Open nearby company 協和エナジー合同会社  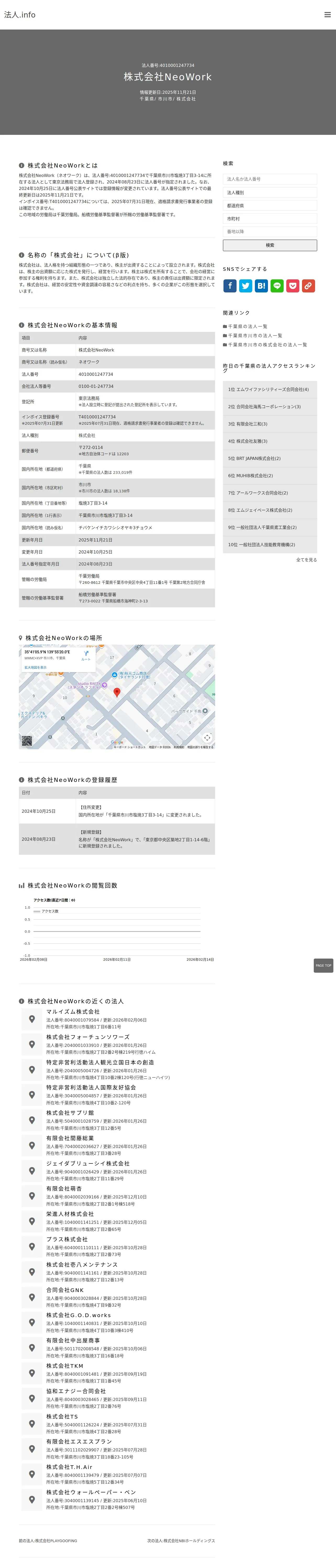pyautogui.click(x=76, y=1391)
